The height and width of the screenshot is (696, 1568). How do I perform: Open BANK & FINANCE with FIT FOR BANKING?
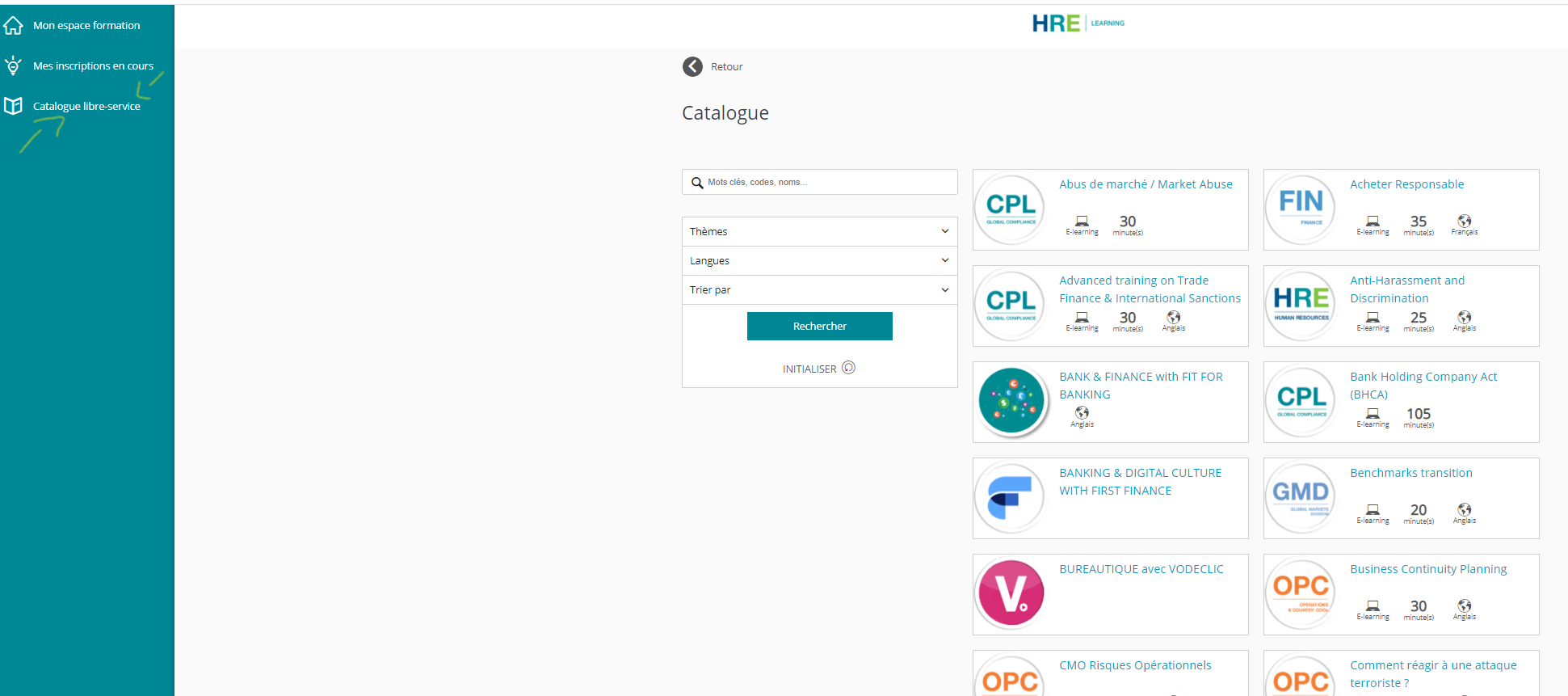click(x=1141, y=386)
